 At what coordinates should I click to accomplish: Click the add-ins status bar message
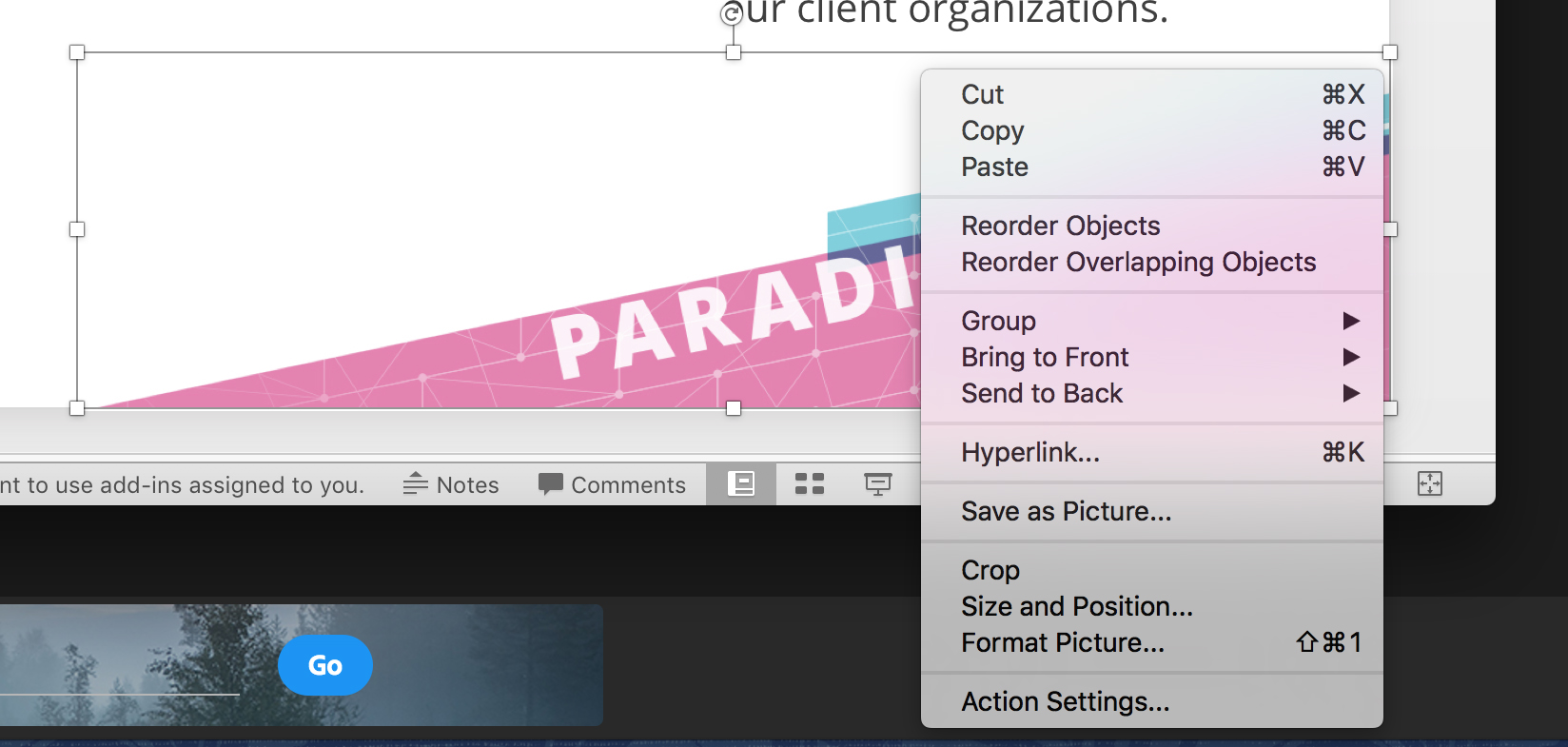coord(183,485)
